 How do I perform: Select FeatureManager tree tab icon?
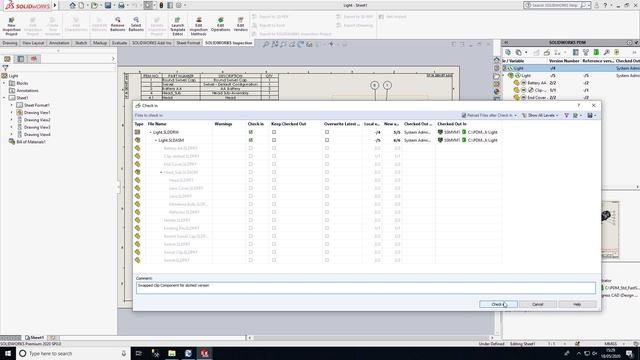pos(7,59)
